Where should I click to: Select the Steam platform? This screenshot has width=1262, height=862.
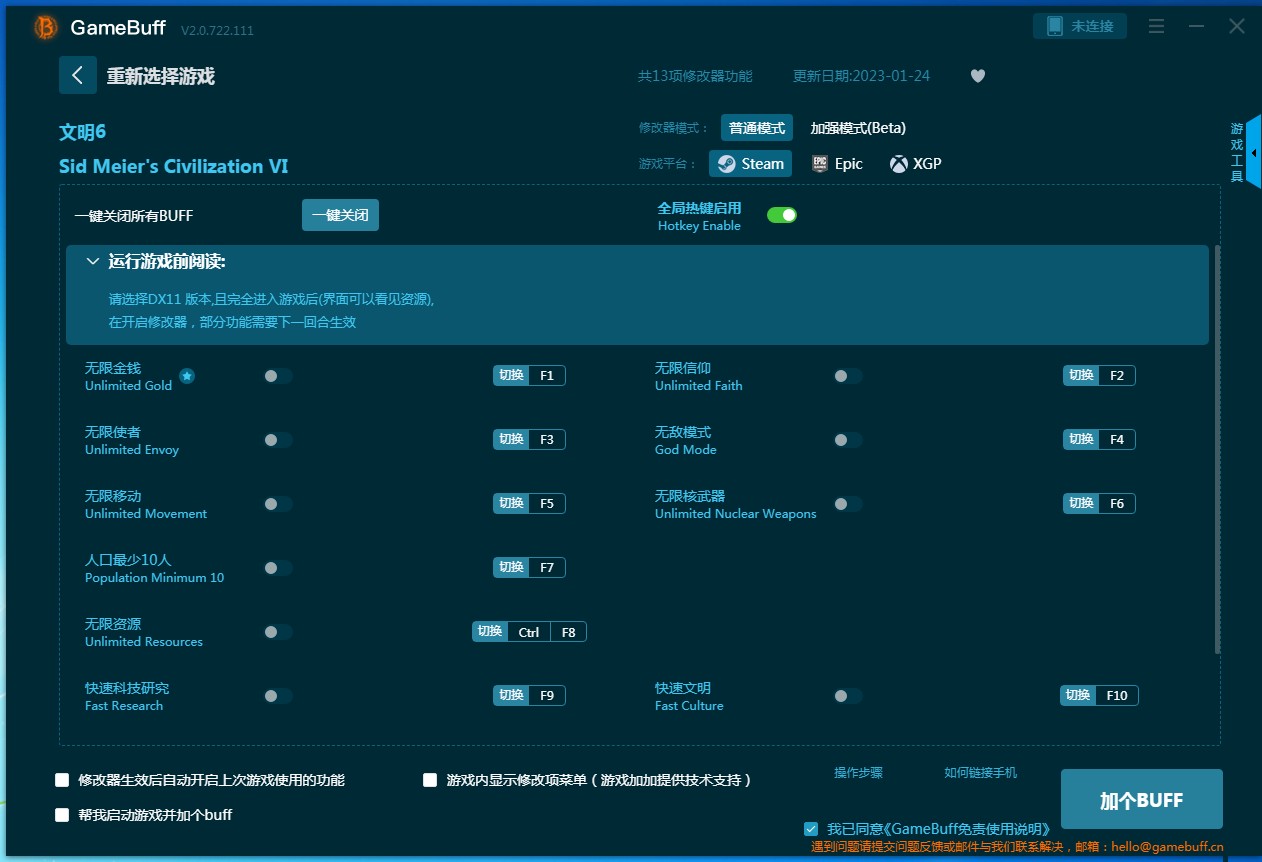(751, 164)
